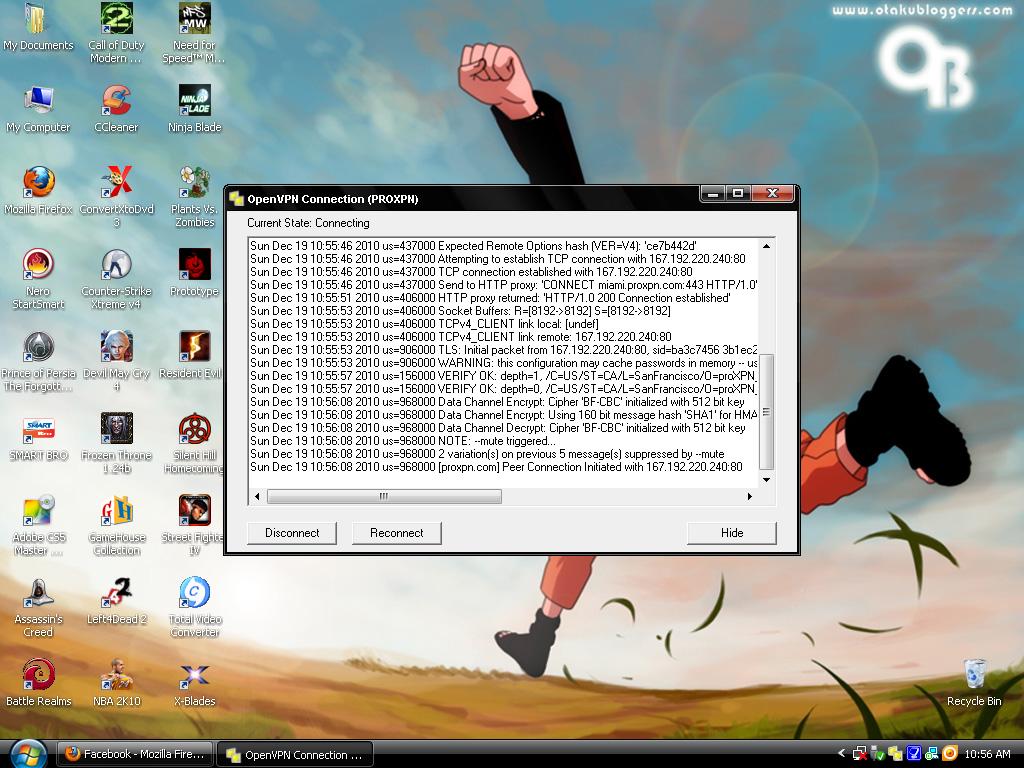1024x768 pixels.
Task: Select Call of Duty Modern Warfare 2 icon
Action: click(x=116, y=31)
